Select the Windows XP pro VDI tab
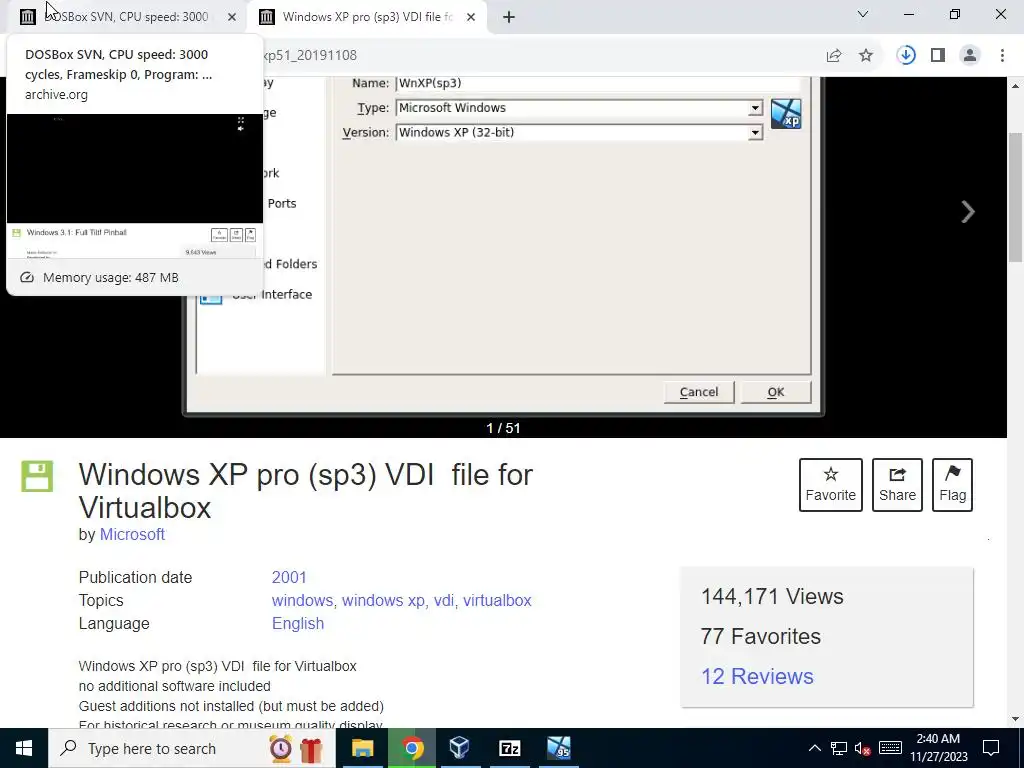This screenshot has width=1024, height=768. click(x=367, y=17)
